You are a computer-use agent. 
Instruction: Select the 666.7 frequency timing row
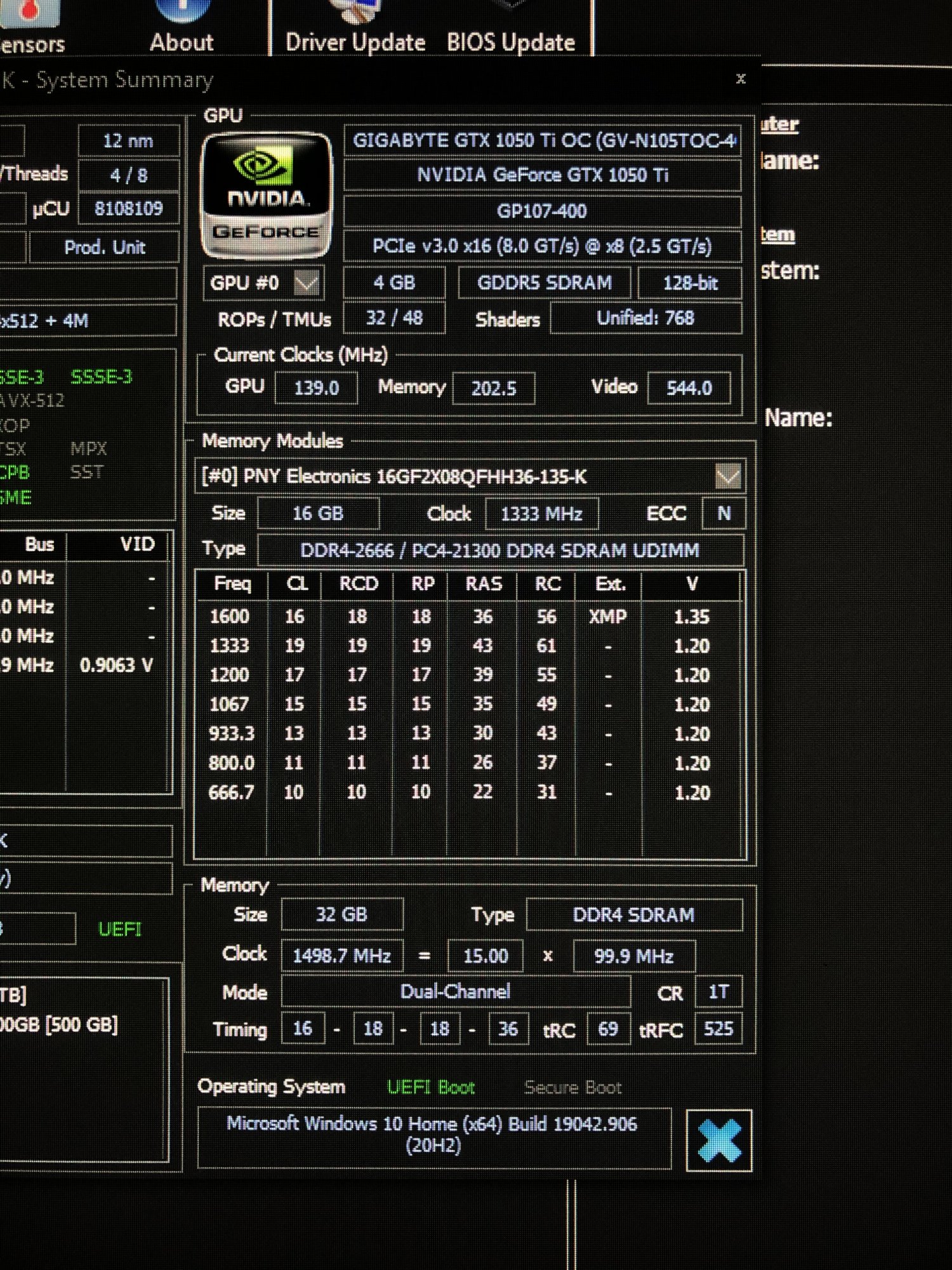click(x=468, y=792)
